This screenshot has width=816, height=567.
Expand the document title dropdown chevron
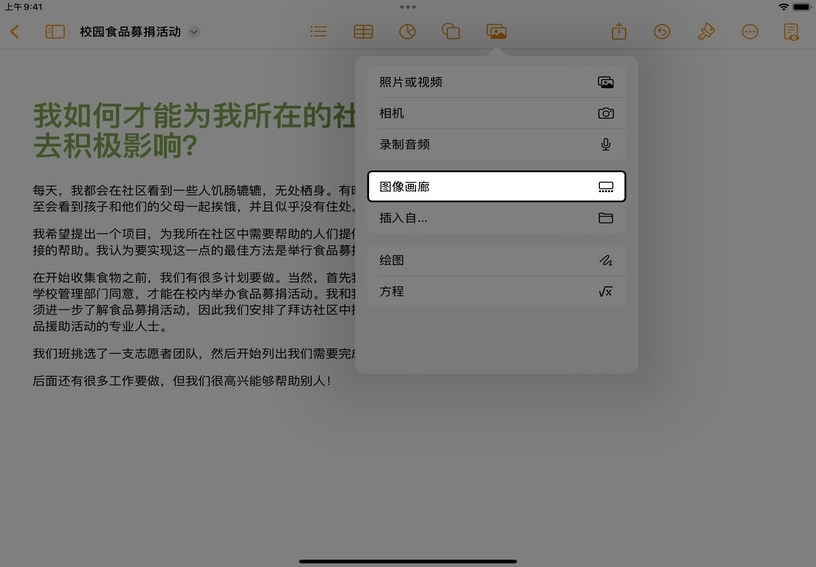point(194,32)
